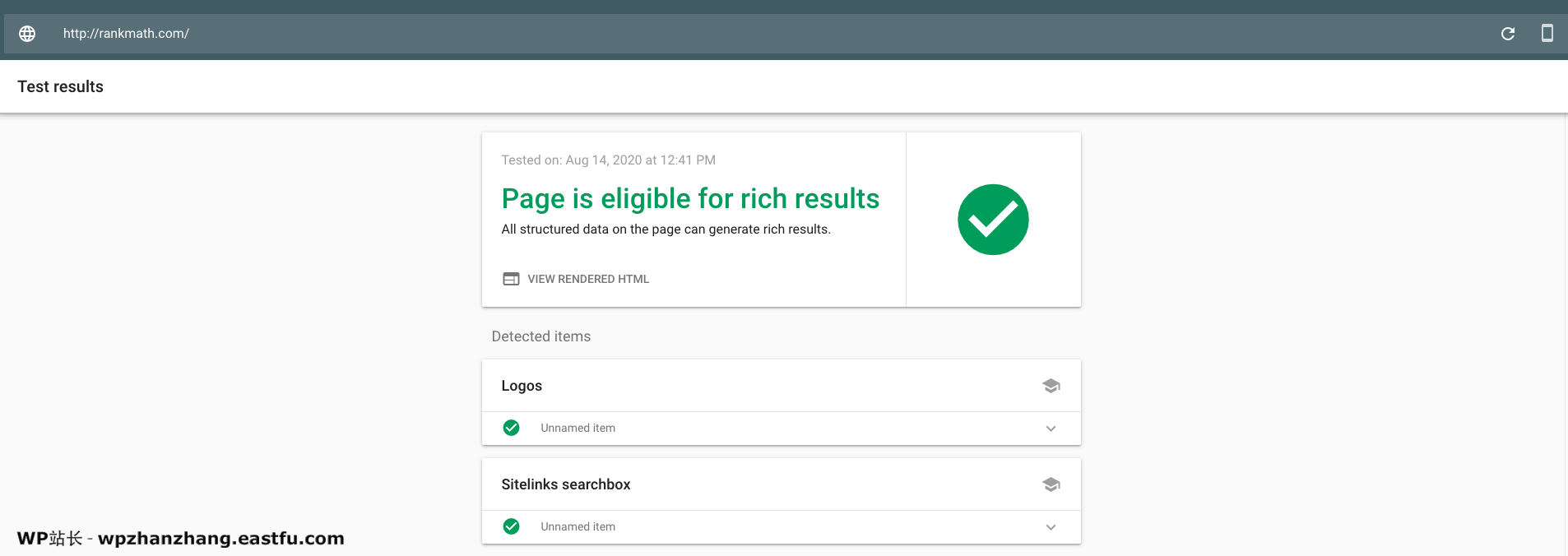Image resolution: width=1568 pixels, height=556 pixels.
Task: Switch to the Test results view
Action: point(60,86)
